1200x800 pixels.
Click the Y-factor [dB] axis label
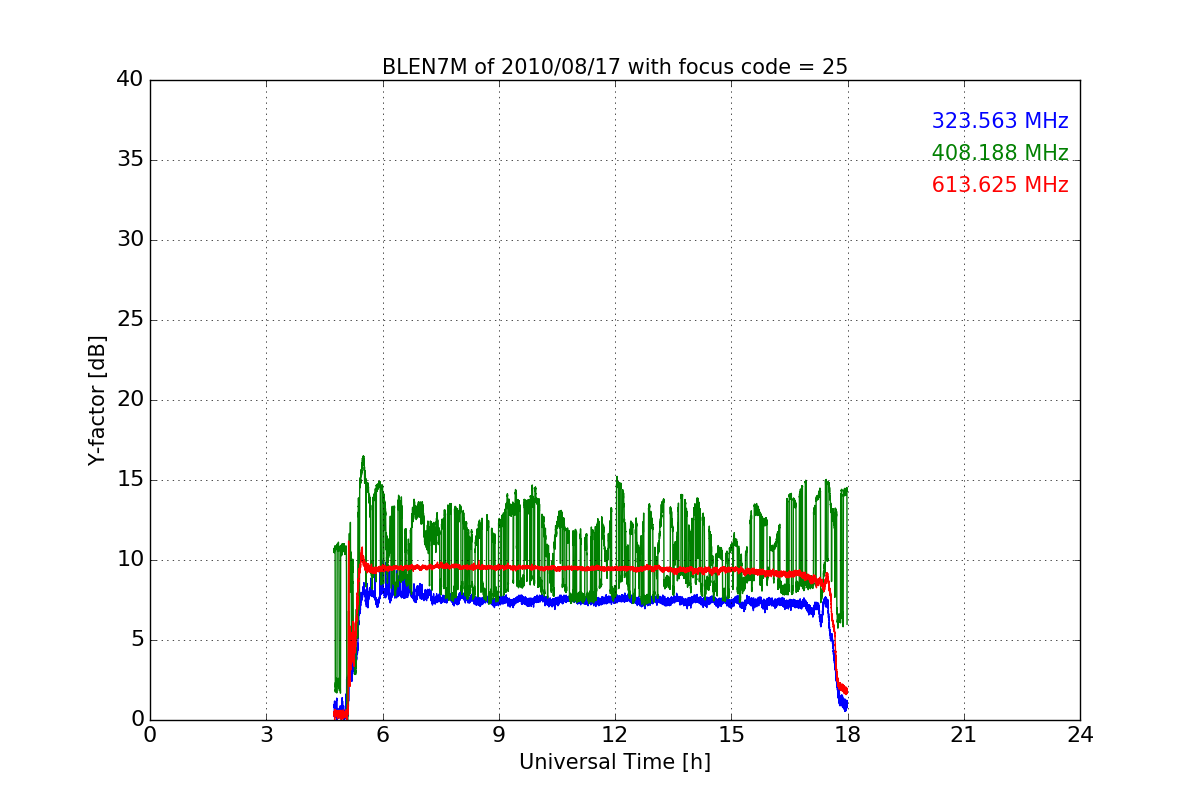(x=97, y=400)
